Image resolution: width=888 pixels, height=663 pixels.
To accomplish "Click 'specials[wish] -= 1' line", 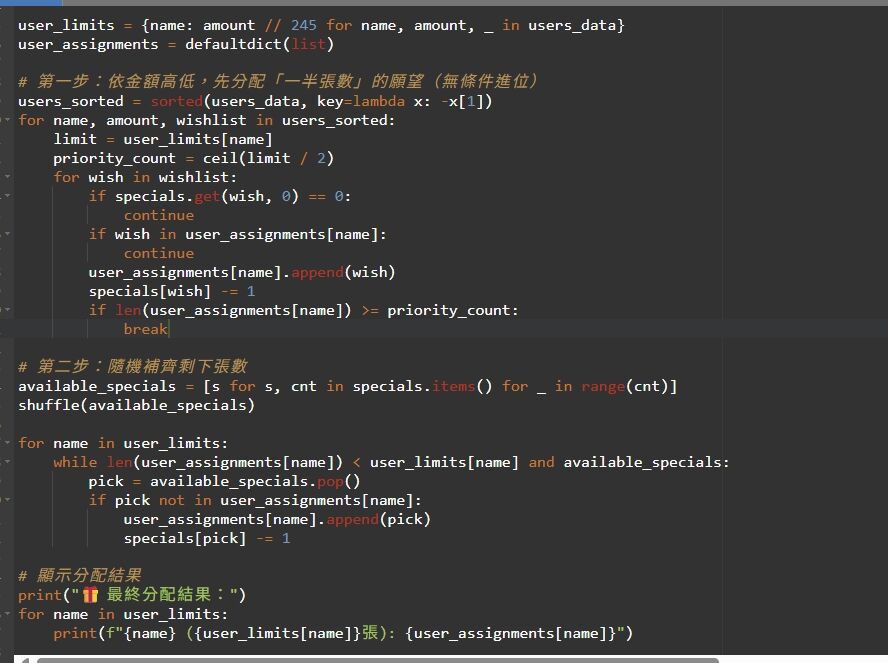I will pos(172,292).
